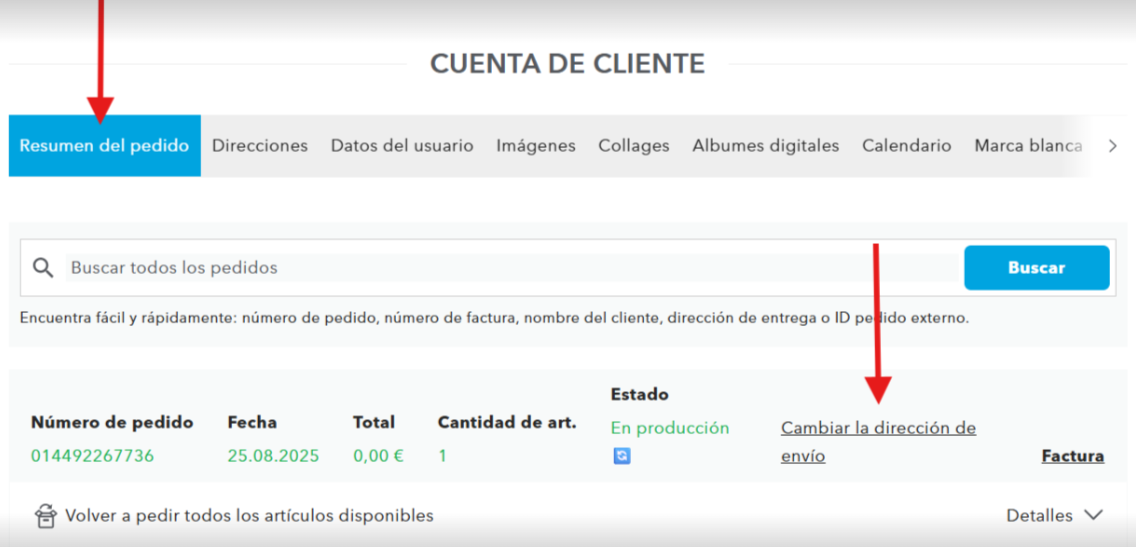Screen dimensions: 1136x547
Task: Switch to the Direcciones tab
Action: coord(260,146)
